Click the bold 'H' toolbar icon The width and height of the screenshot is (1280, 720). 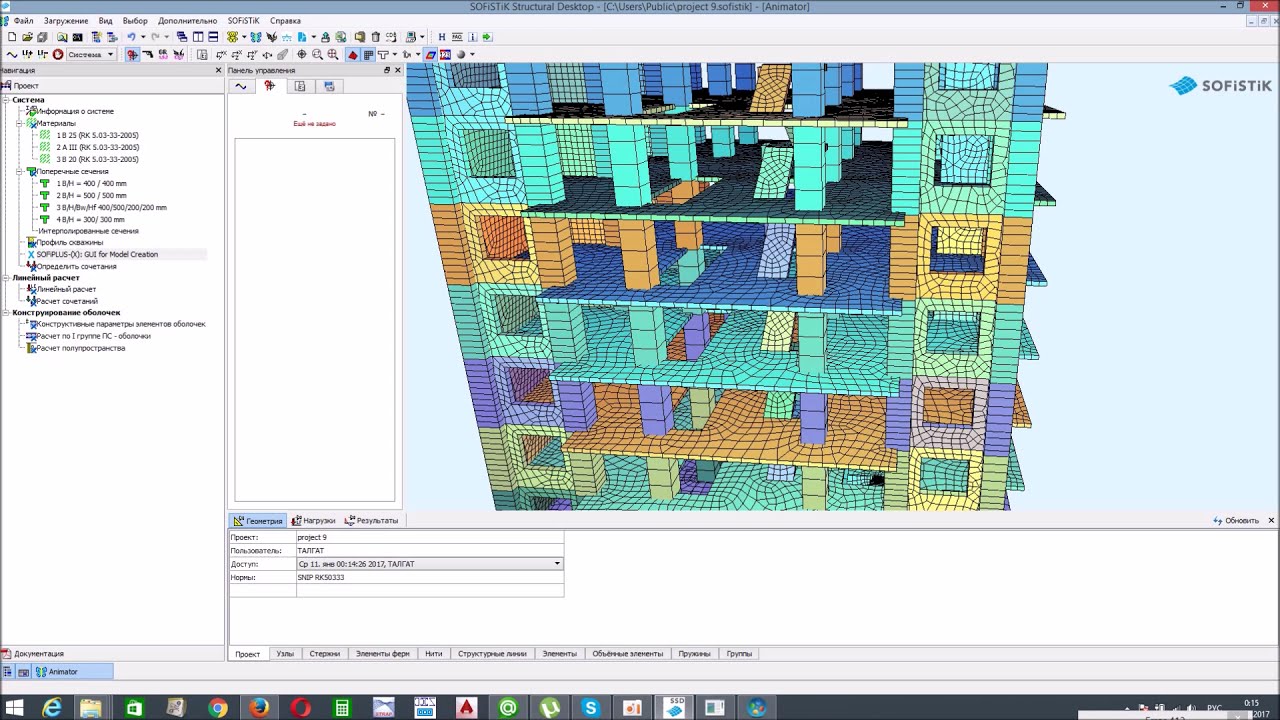pyautogui.click(x=442, y=37)
